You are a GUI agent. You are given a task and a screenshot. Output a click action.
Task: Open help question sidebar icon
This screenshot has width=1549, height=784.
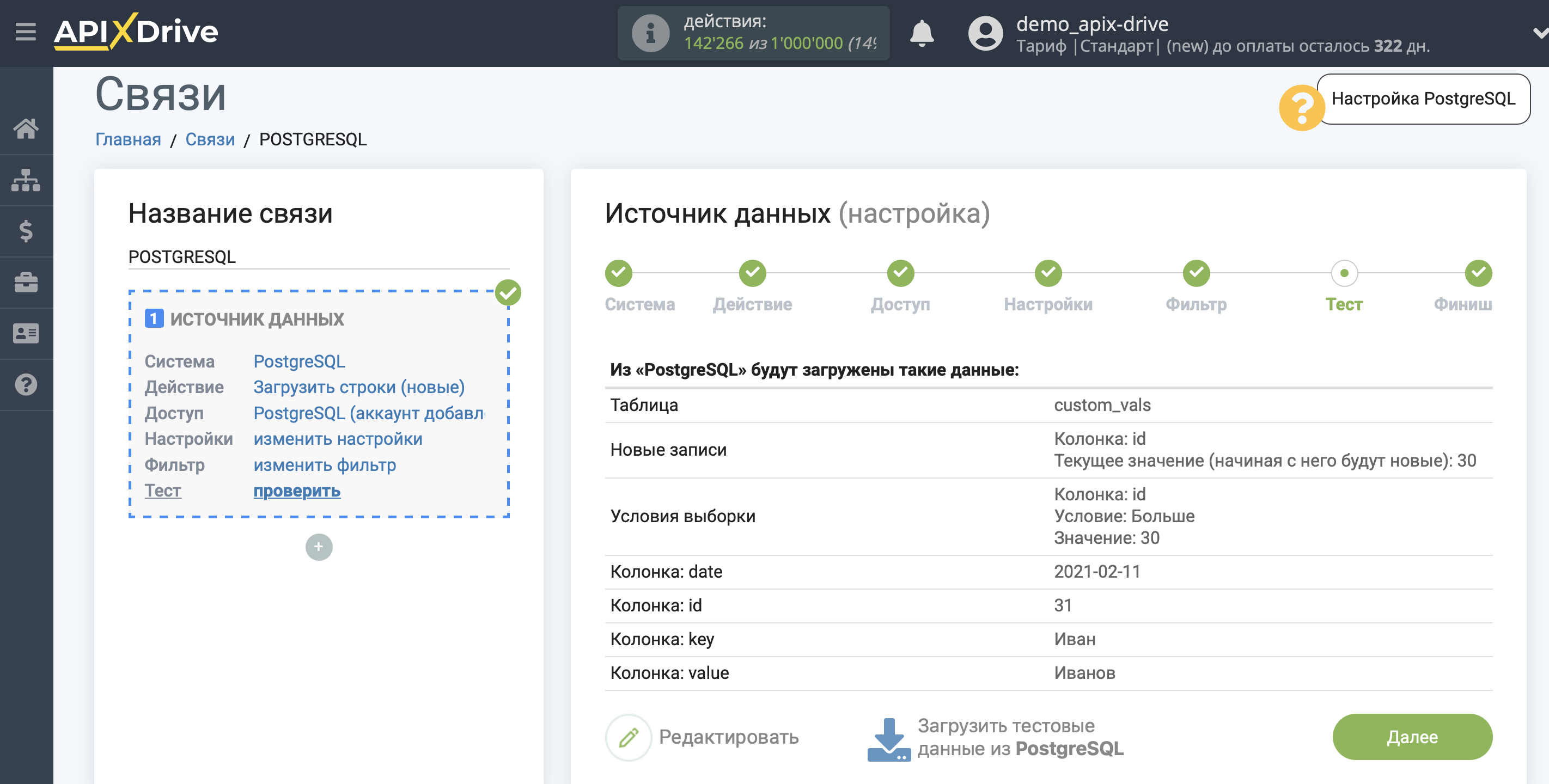[26, 384]
